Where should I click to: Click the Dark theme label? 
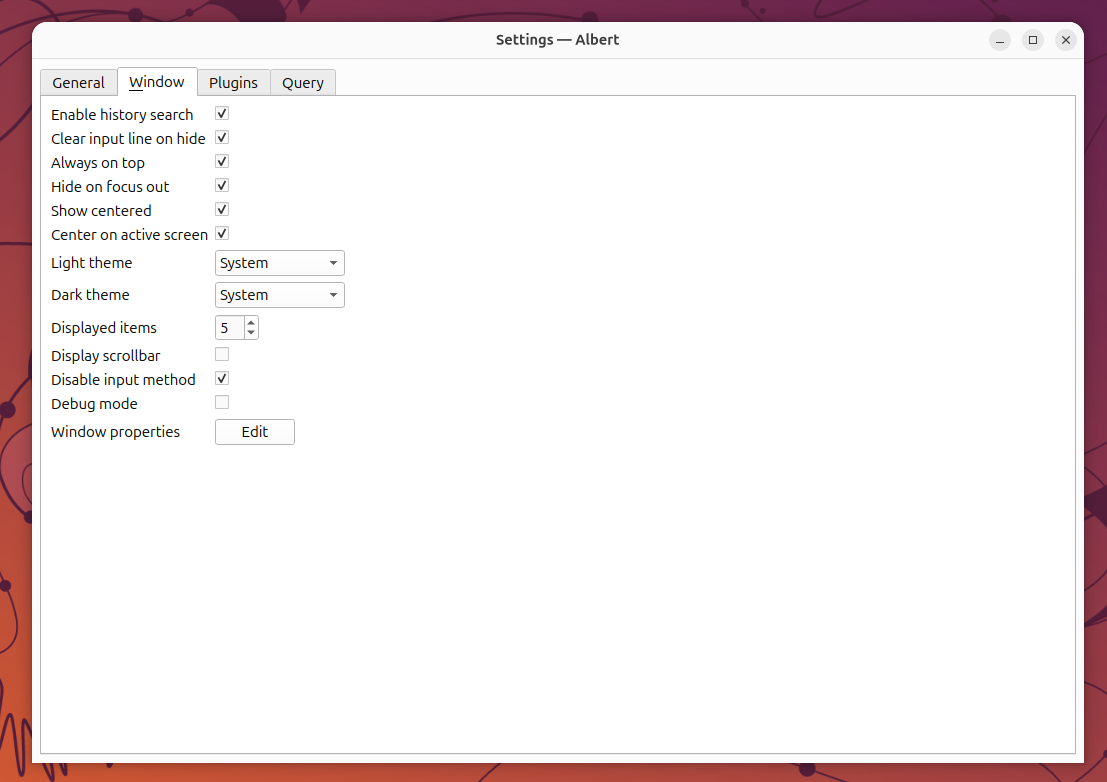point(90,295)
